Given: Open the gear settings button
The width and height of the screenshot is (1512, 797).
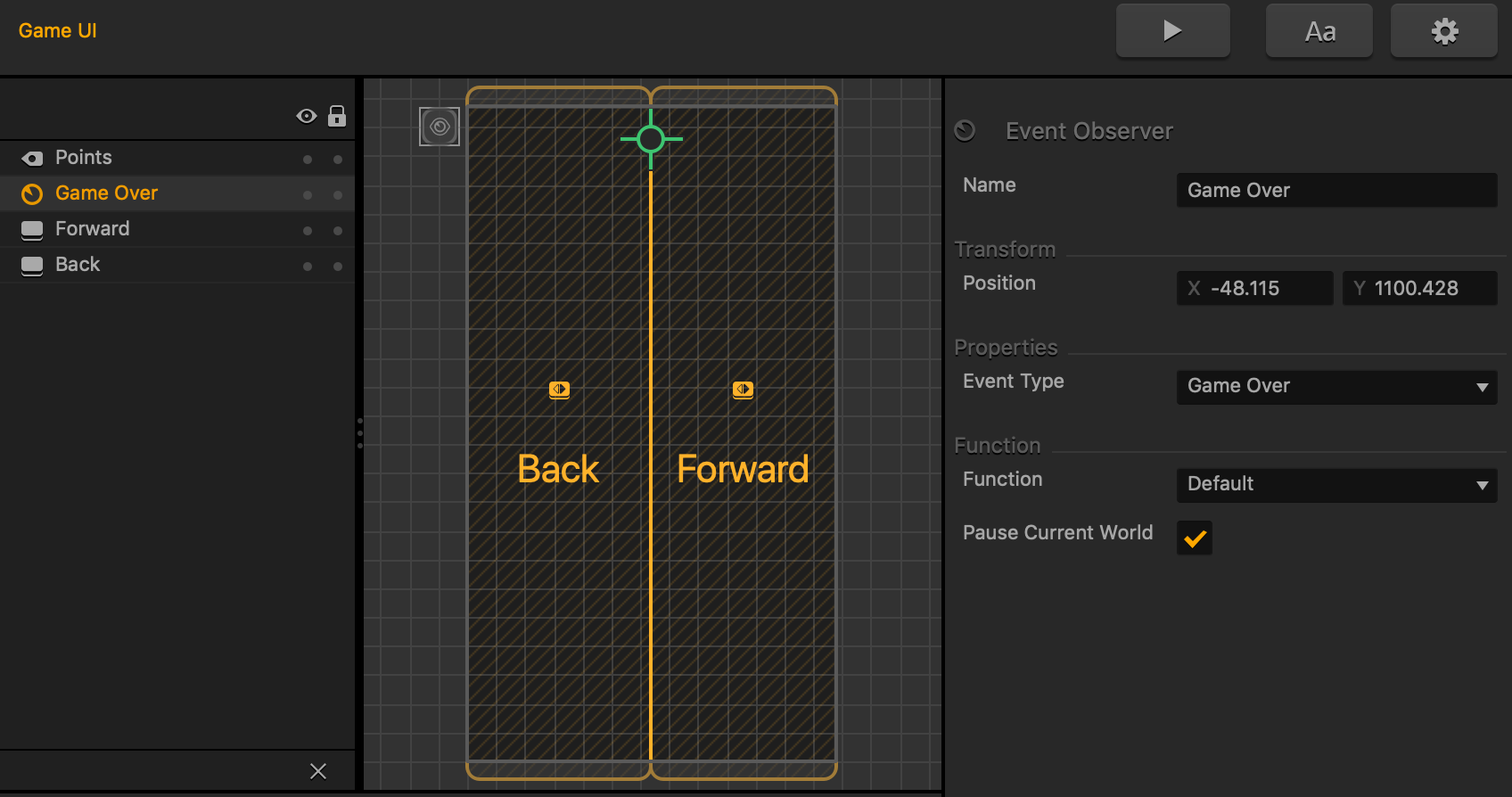Looking at the screenshot, I should click(x=1444, y=30).
